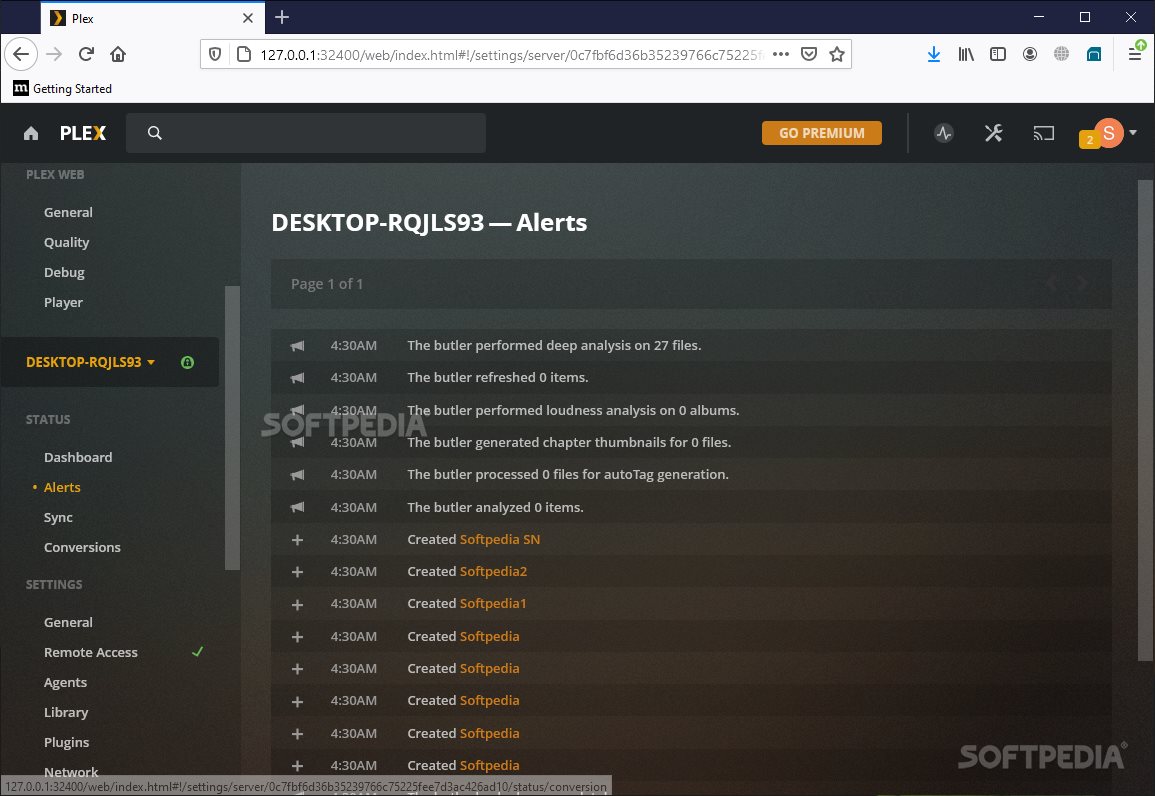The height and width of the screenshot is (796, 1155).
Task: Open the user avatar S account menu
Action: click(1109, 133)
